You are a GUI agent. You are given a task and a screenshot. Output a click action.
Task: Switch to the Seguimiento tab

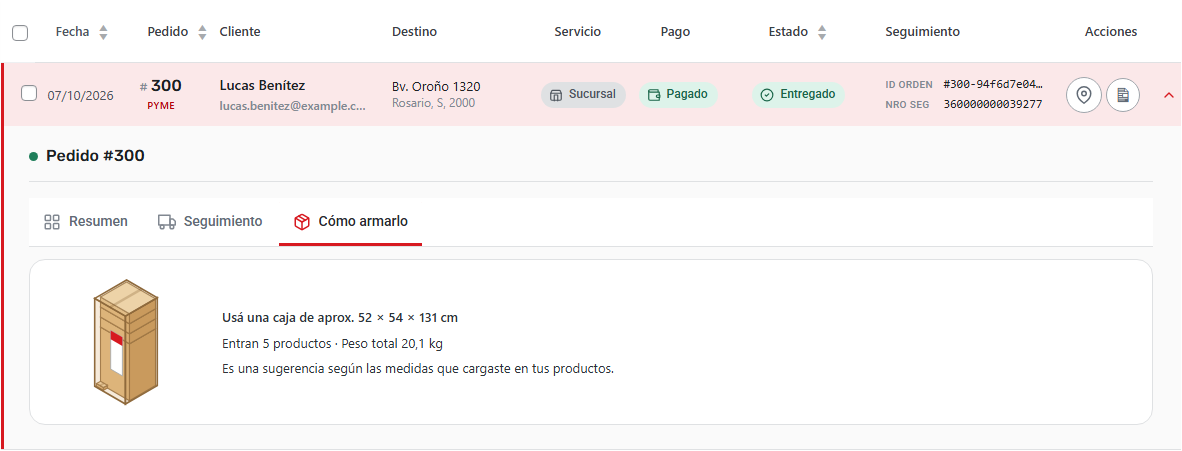point(210,222)
